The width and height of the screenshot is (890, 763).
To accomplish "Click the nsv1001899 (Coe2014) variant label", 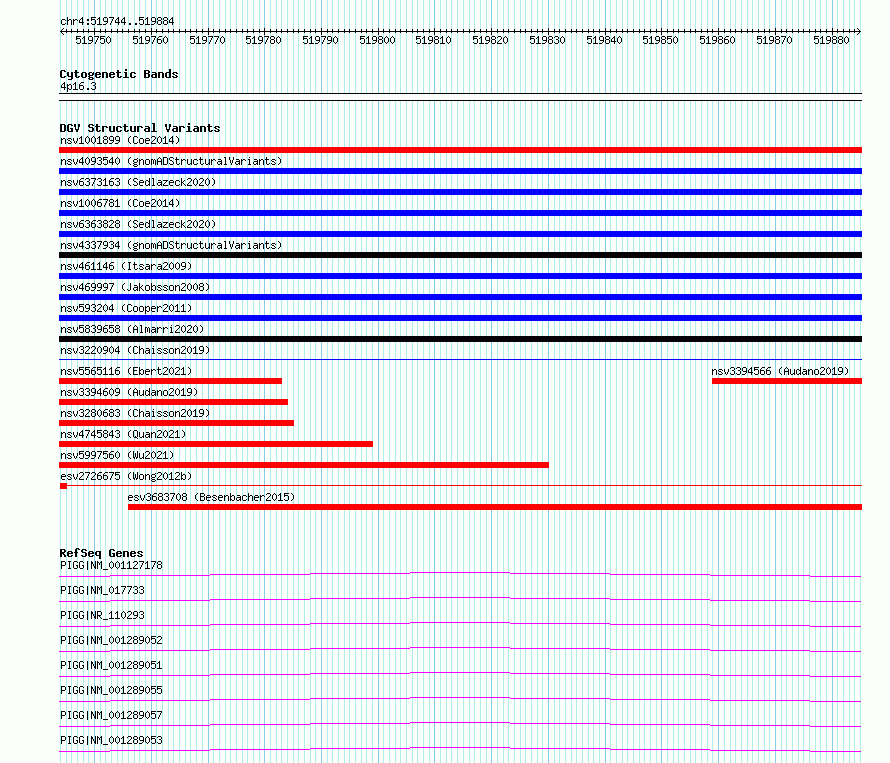I will click(120, 140).
